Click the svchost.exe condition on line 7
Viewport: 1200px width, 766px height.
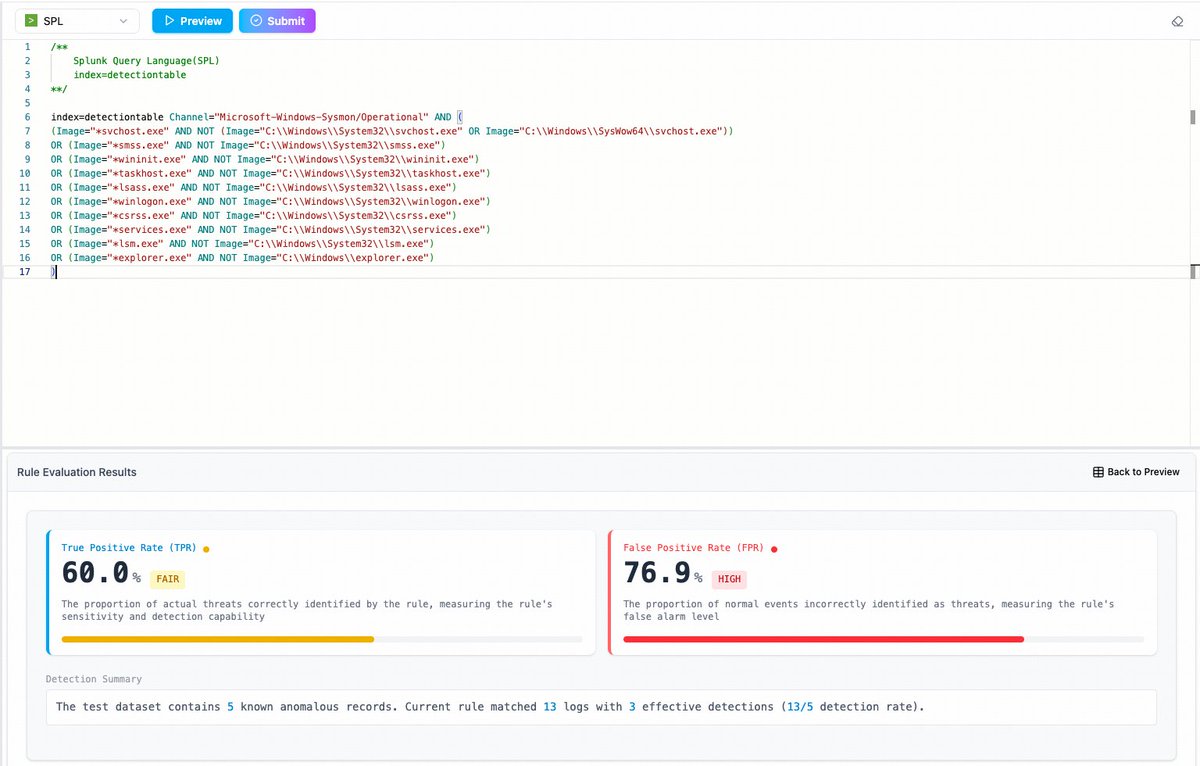click(393, 131)
